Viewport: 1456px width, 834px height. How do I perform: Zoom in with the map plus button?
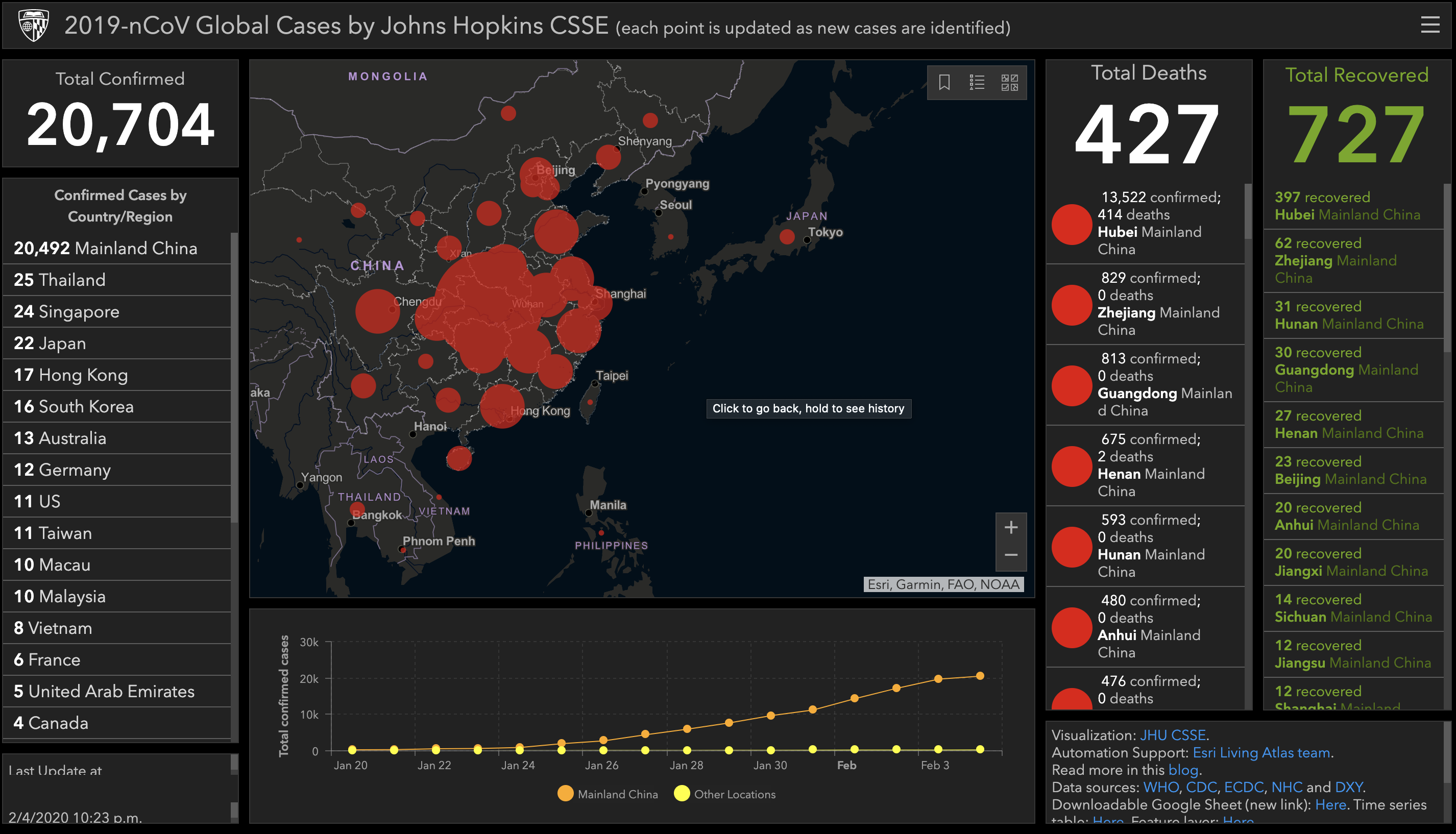click(x=1011, y=527)
